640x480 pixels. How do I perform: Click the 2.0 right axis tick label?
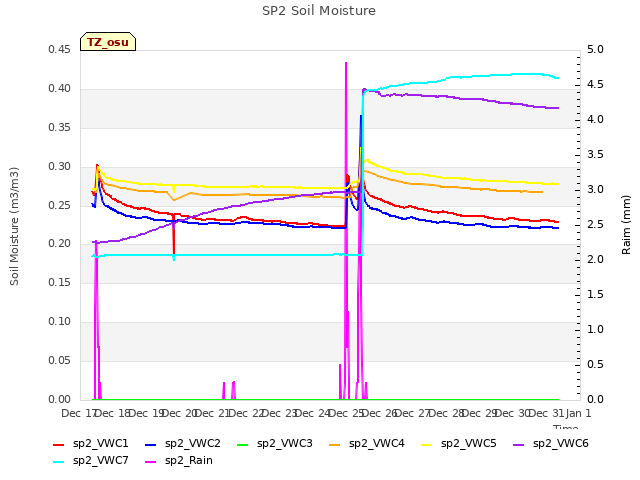coord(595,260)
